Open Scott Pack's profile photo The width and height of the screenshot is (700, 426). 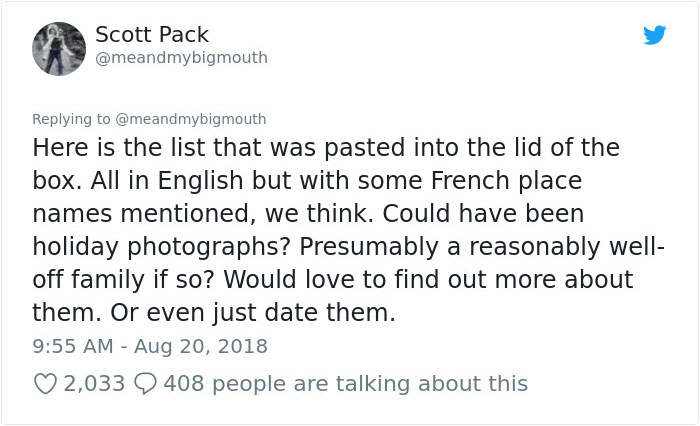59,49
